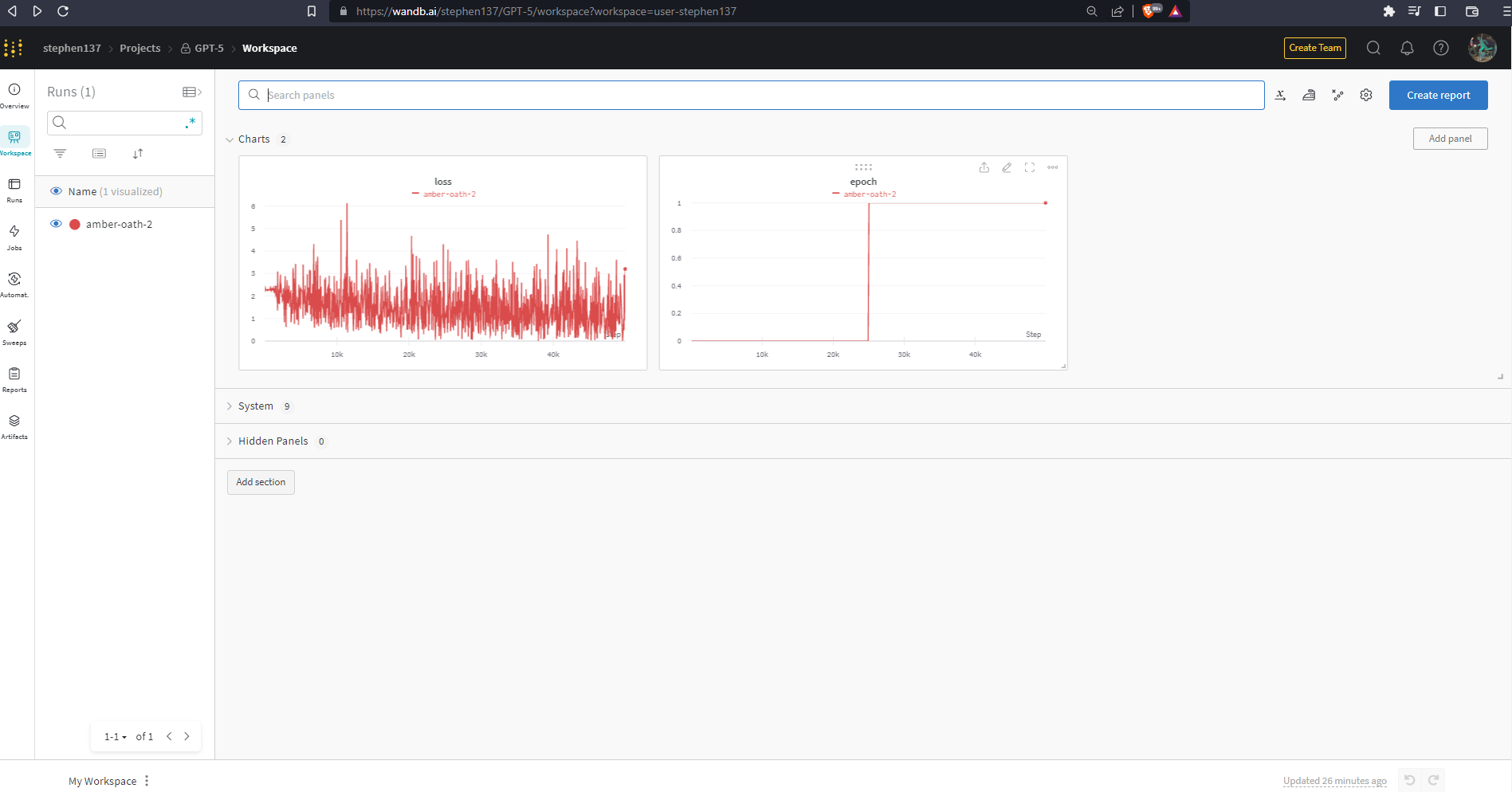Open the global search icon
Image resolution: width=1512 pixels, height=792 pixels.
(x=1373, y=48)
